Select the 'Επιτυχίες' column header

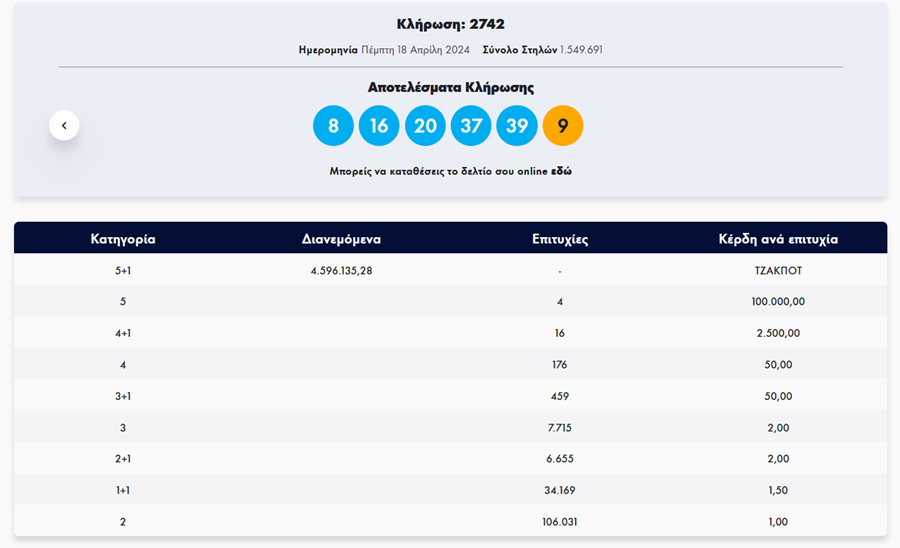(x=560, y=239)
